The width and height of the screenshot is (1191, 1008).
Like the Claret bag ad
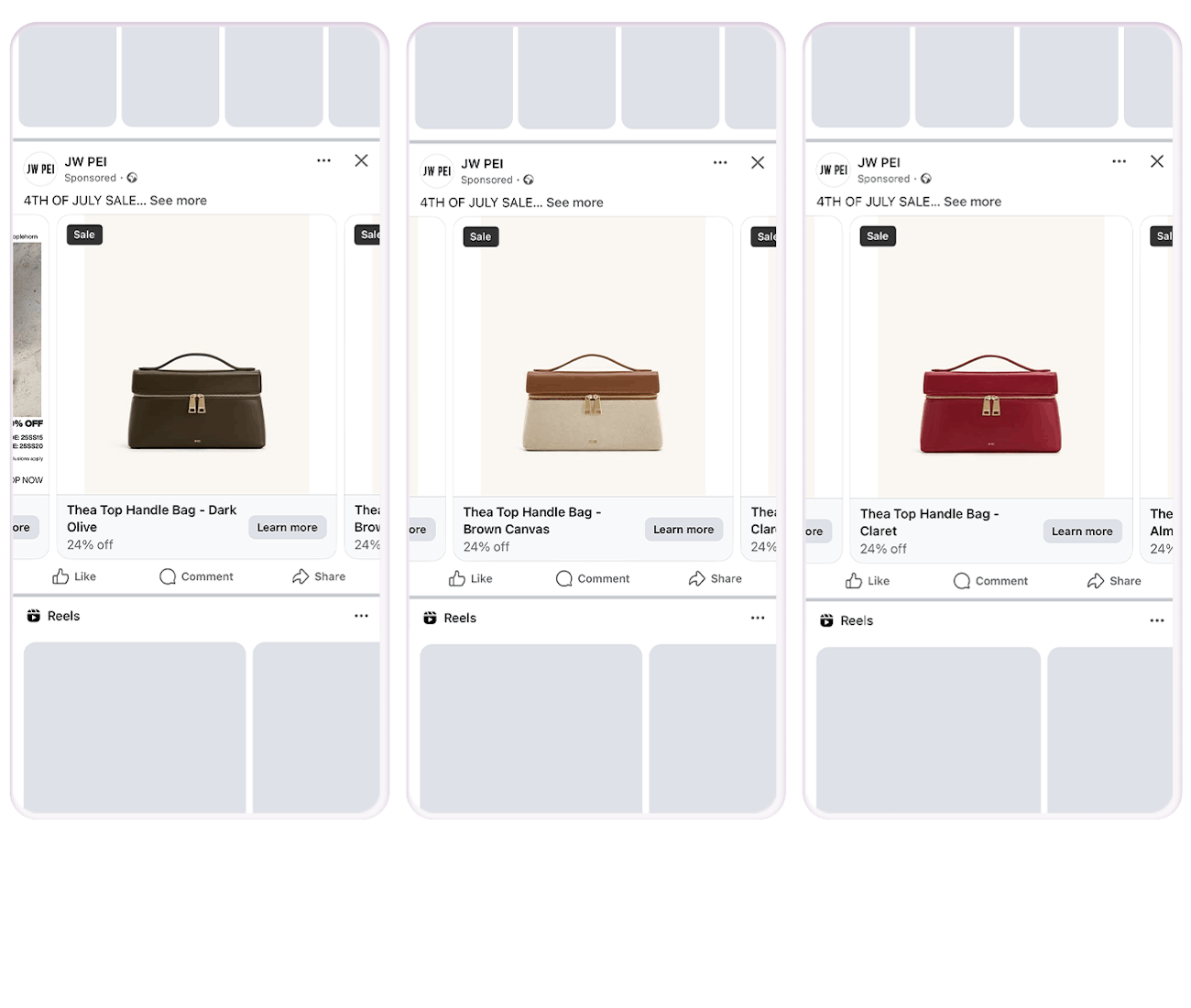tap(868, 581)
